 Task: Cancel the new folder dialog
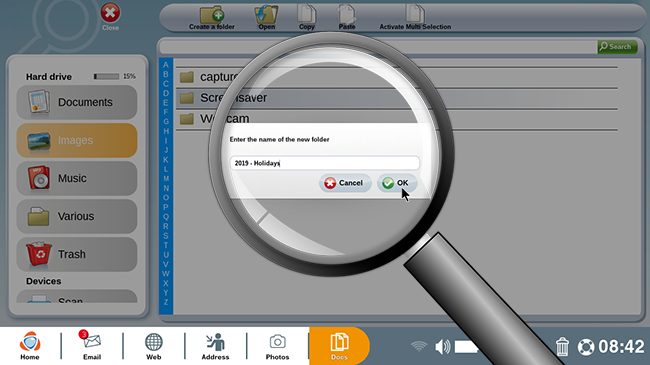344,183
